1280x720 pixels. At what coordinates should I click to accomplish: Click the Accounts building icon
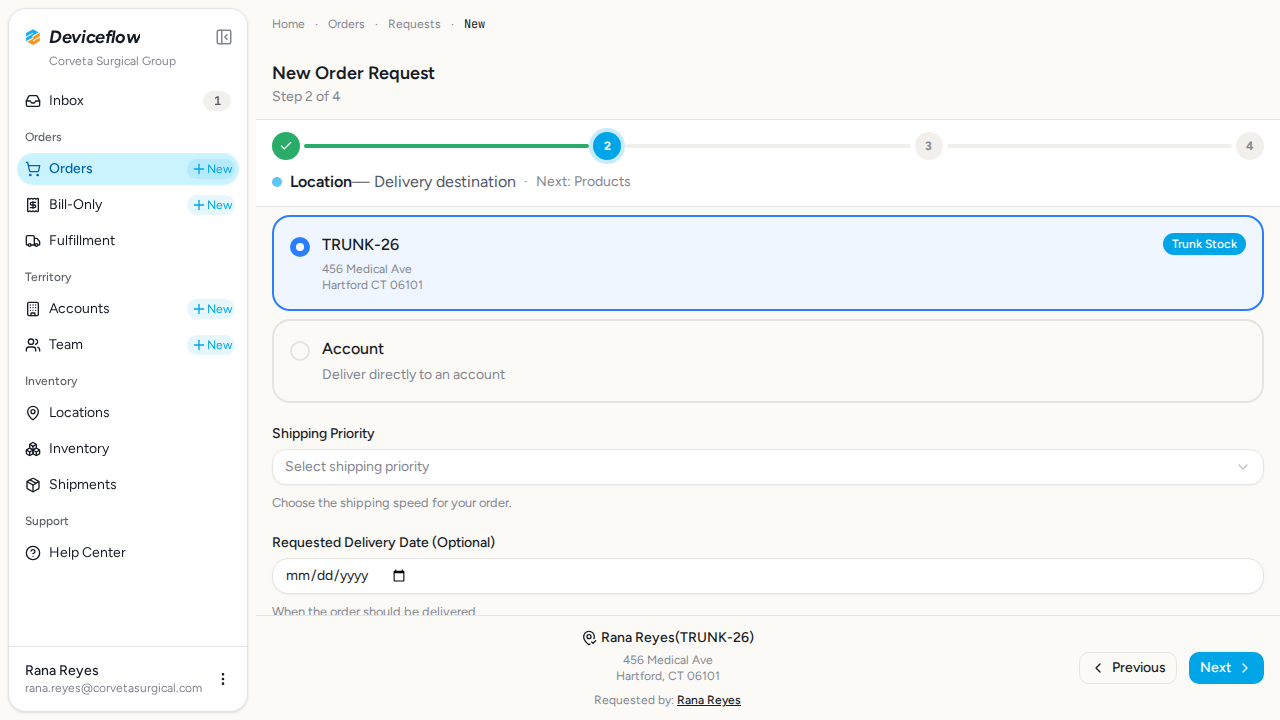pyautogui.click(x=33, y=309)
